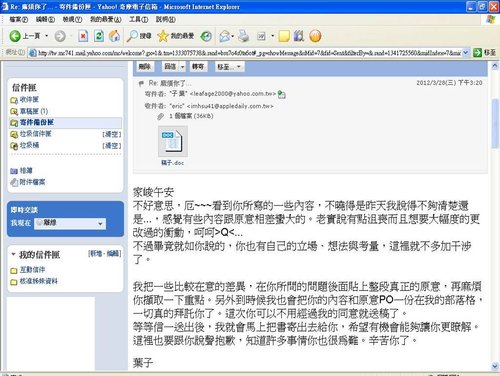Click the 回信 reply button
The image size is (500, 376).
[170, 67]
